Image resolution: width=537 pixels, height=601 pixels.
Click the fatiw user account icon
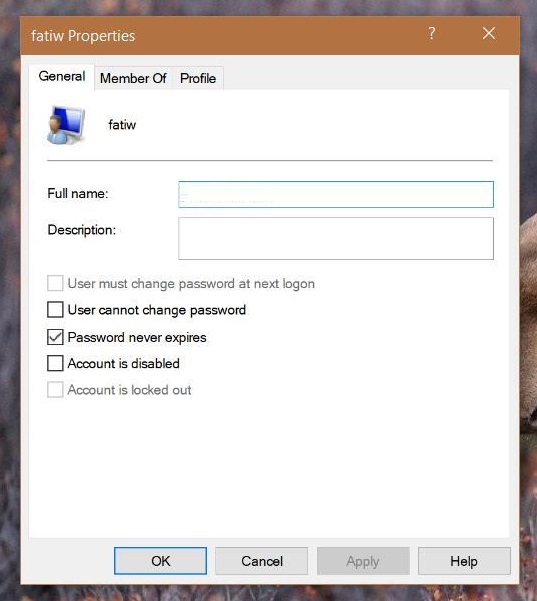66,125
